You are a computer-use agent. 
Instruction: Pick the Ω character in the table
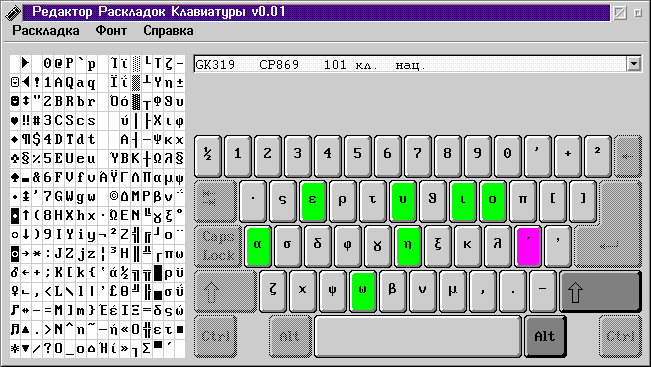[x=157, y=159]
